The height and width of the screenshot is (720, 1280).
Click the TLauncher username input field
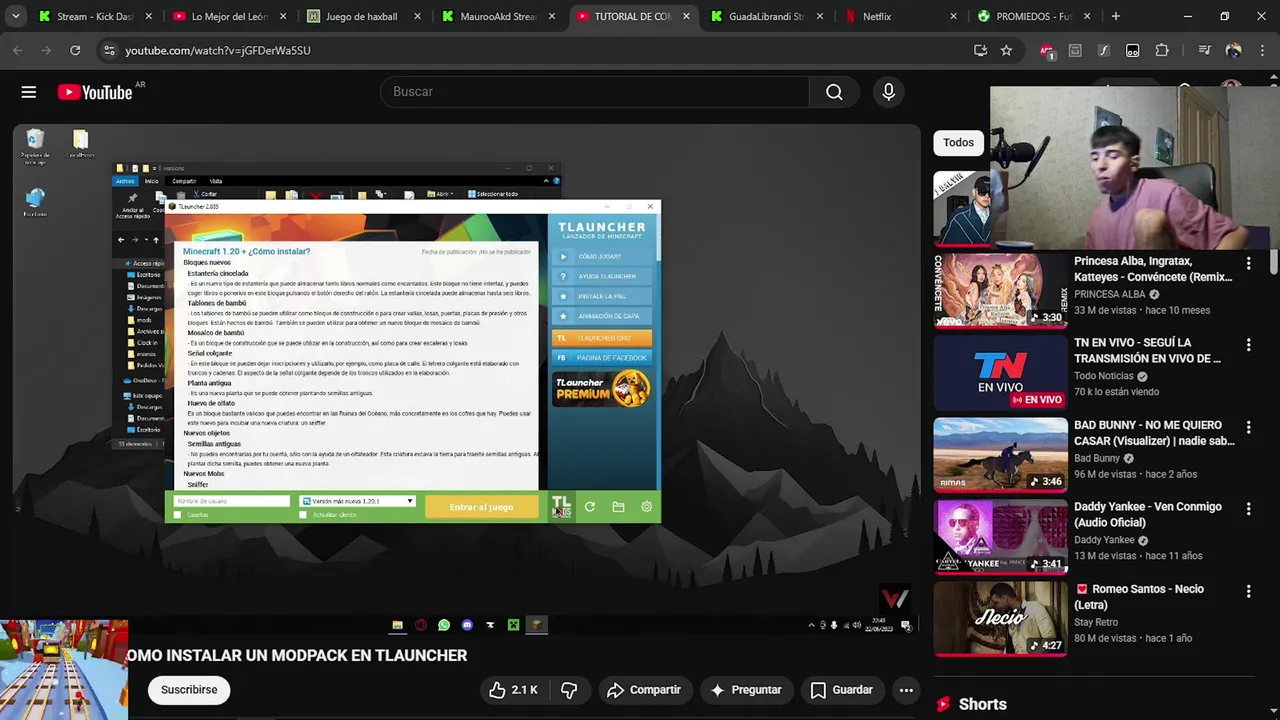click(232, 501)
